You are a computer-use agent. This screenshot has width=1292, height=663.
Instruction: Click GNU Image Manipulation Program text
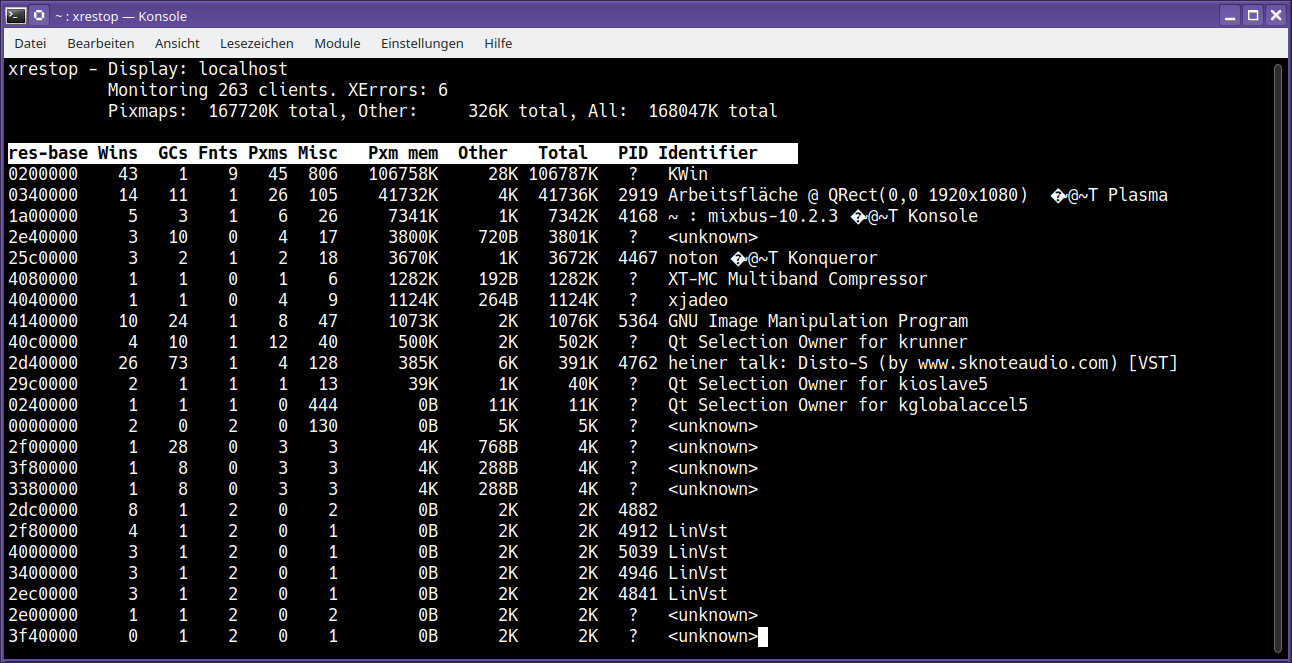pyautogui.click(x=818, y=321)
